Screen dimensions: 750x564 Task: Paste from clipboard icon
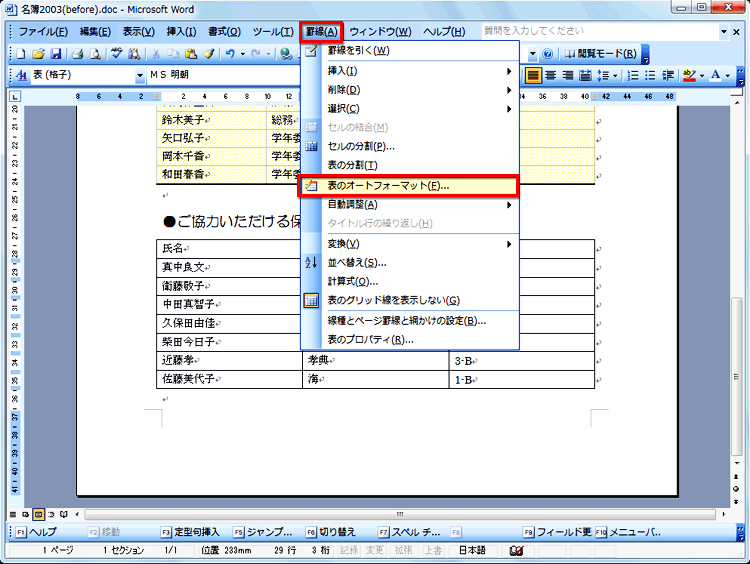(191, 54)
